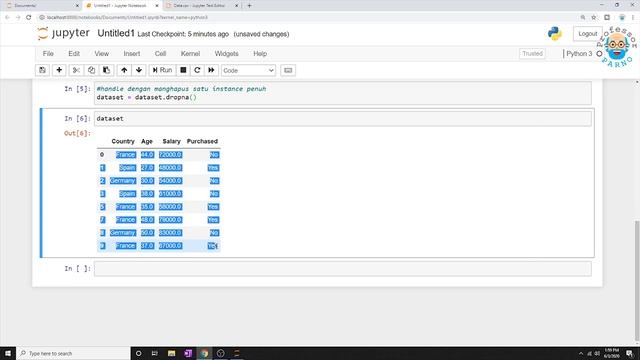Open Task View in taskbar
The height and width of the screenshot is (360, 640).
click(155, 353)
